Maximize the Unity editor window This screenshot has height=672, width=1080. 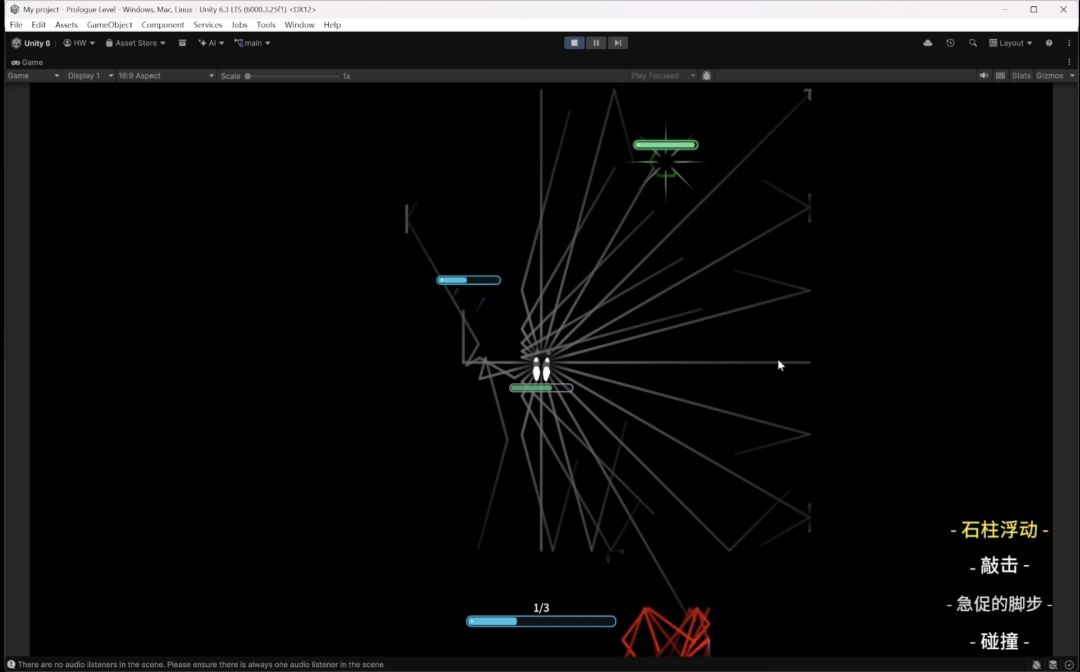[1033, 9]
